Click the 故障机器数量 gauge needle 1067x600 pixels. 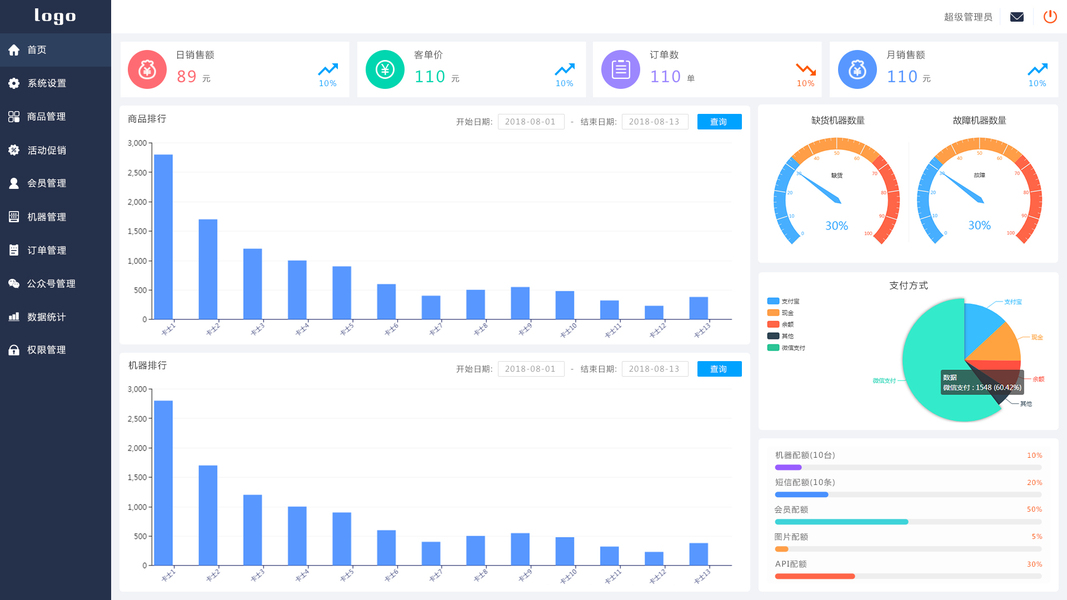click(962, 188)
